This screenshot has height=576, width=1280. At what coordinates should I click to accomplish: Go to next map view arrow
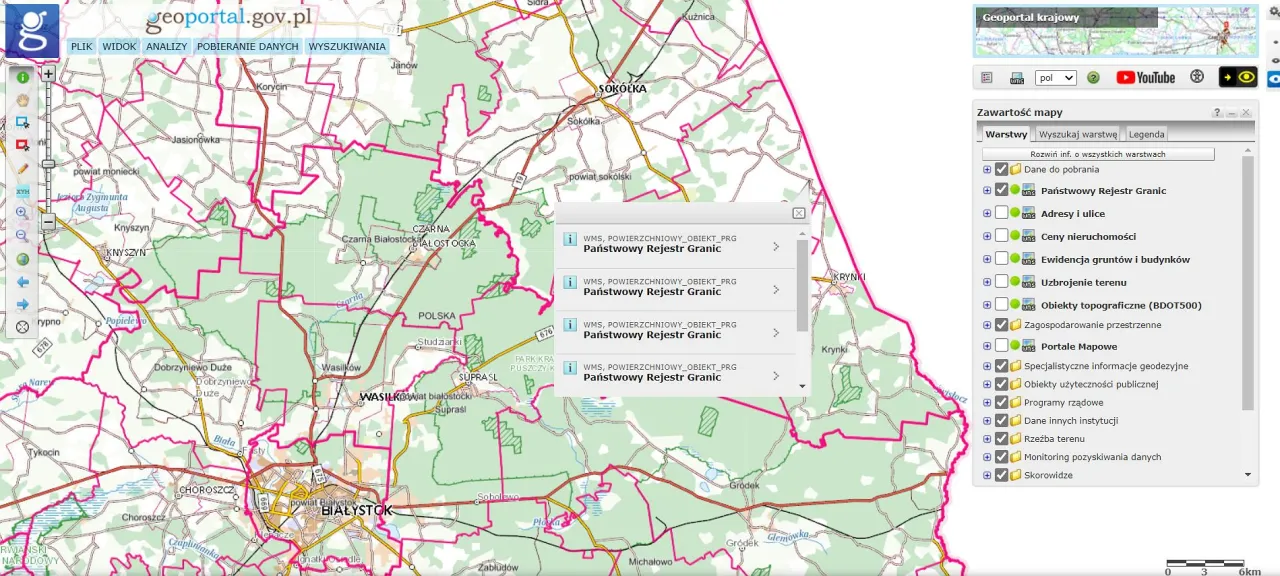tap(22, 304)
